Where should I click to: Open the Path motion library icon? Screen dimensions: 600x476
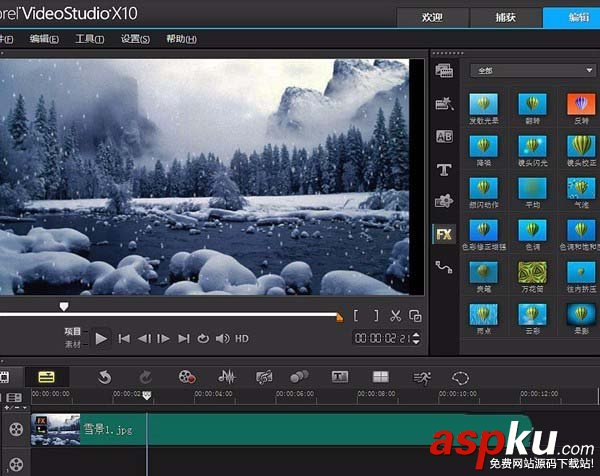(x=444, y=267)
